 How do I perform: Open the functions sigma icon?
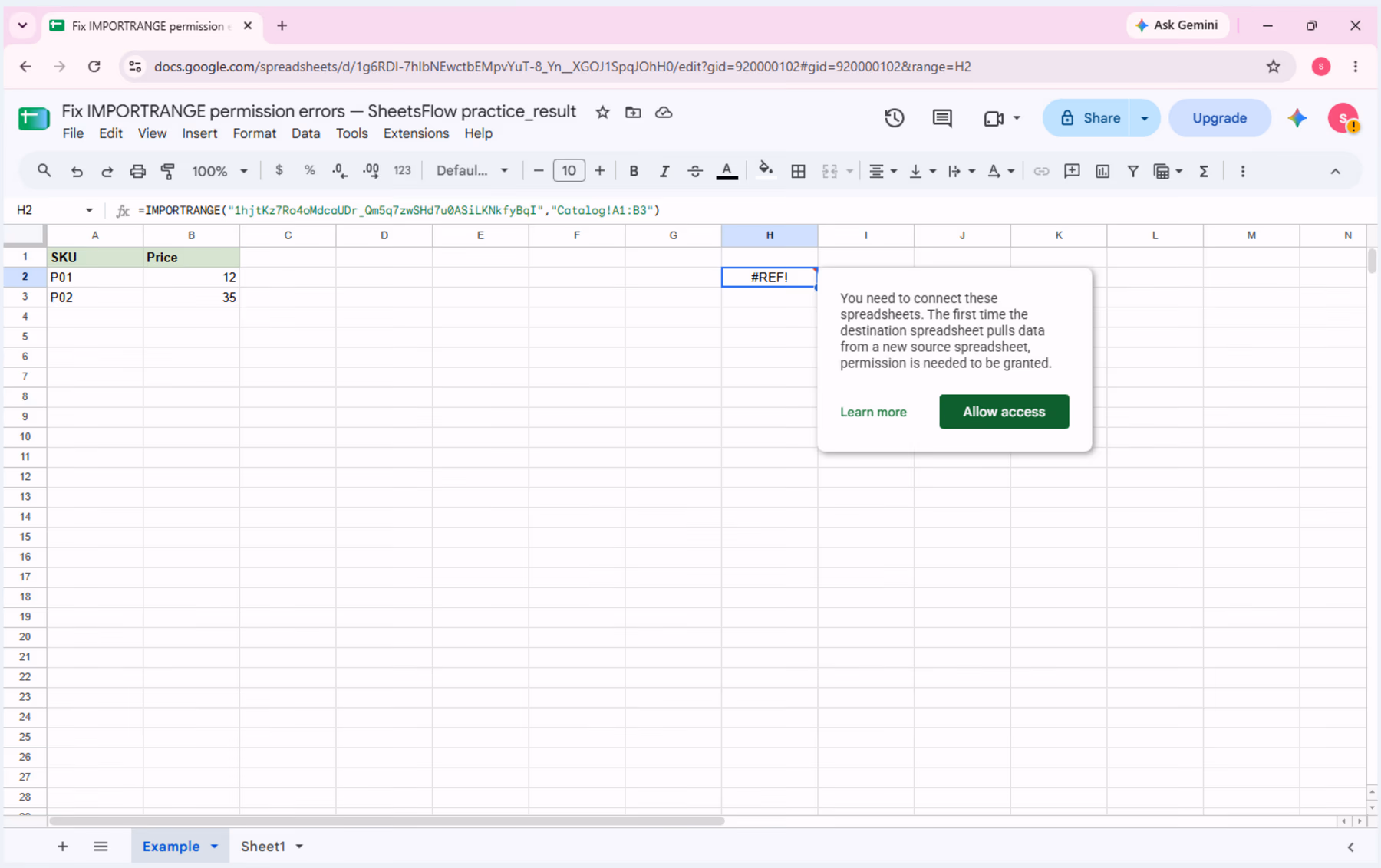click(1204, 171)
